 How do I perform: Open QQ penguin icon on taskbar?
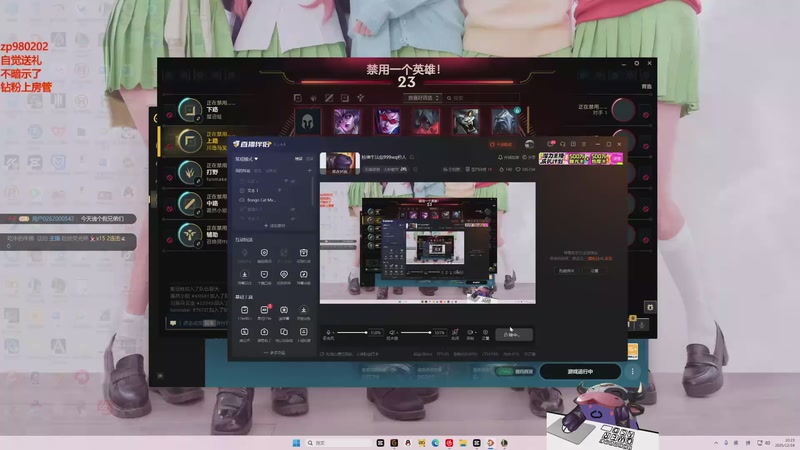click(x=408, y=443)
